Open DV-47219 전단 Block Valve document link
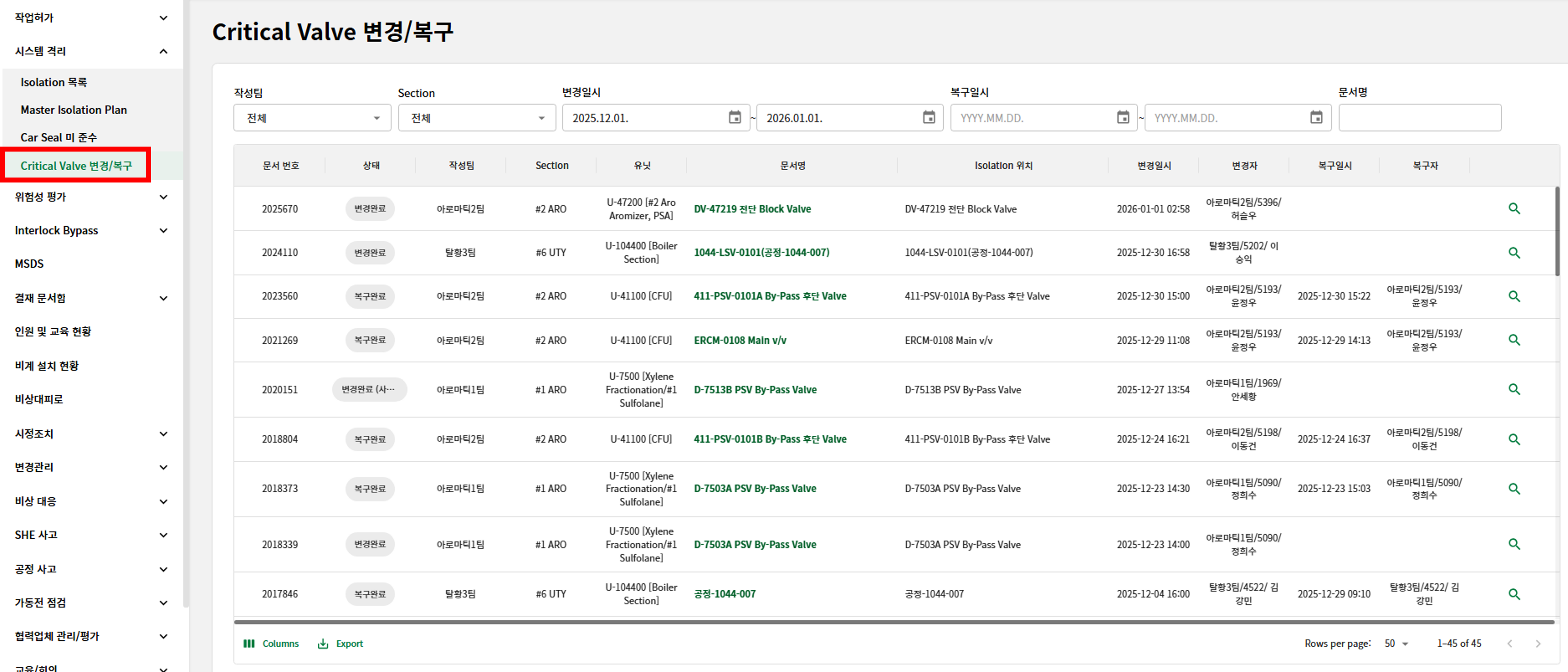This screenshot has height=672, width=1568. [752, 209]
